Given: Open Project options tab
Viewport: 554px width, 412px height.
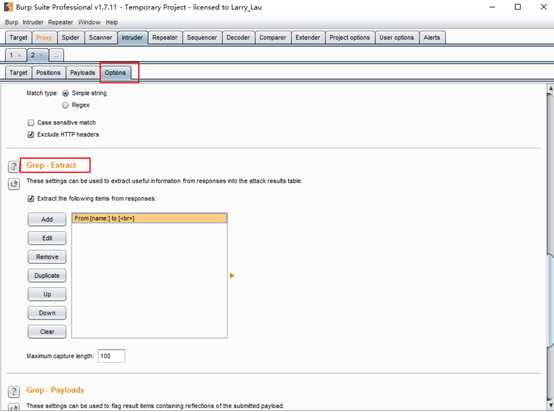Looking at the screenshot, I should (350, 37).
